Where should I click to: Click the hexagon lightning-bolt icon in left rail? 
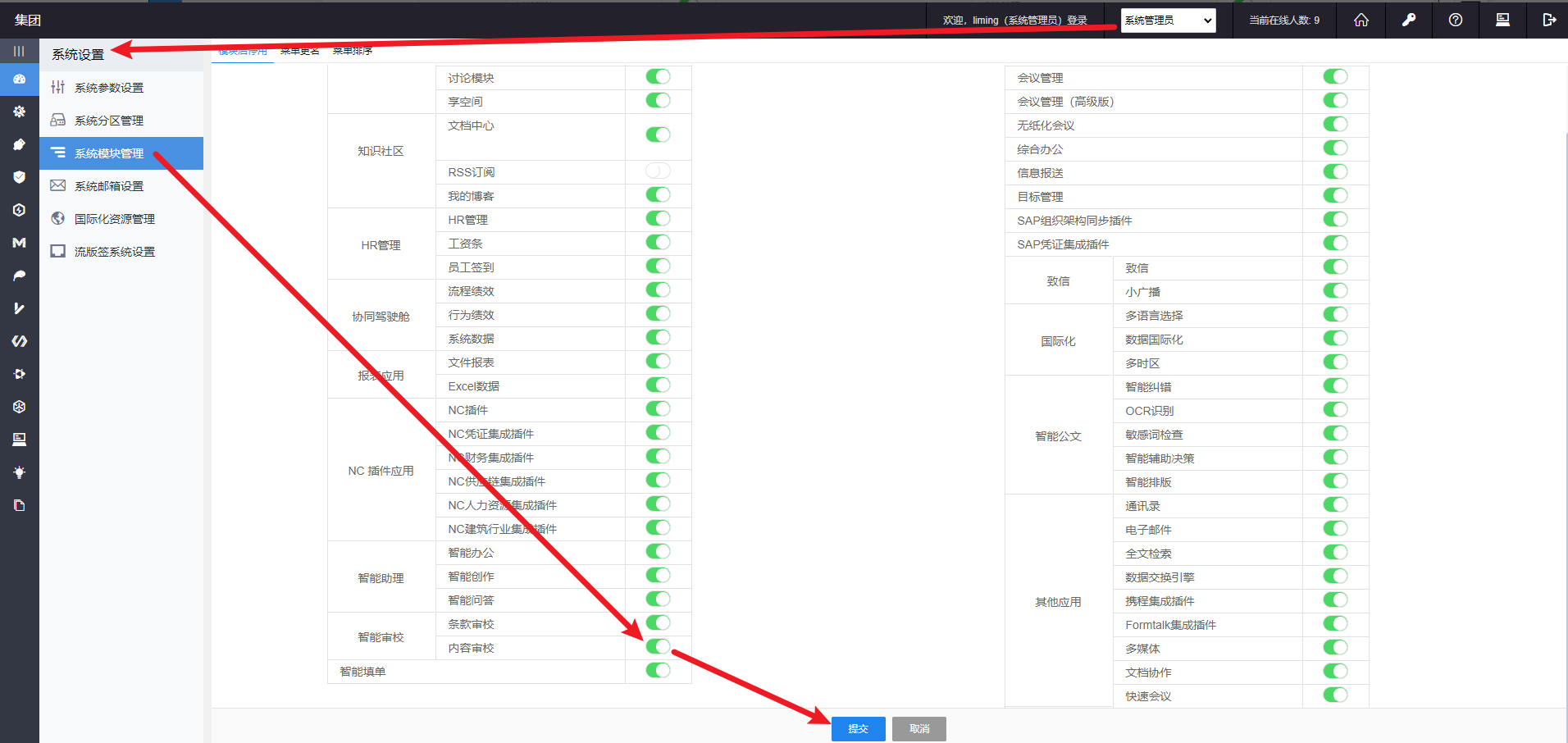pos(19,210)
